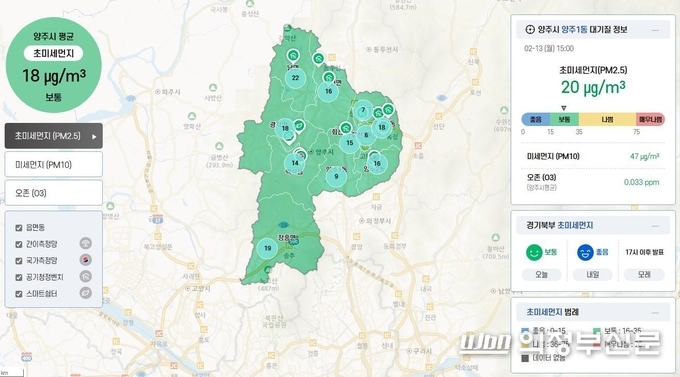The width and height of the screenshot is (680, 377).
Task: Collapse the 경기북부 초미세먼지 panel
Action: click(655, 226)
